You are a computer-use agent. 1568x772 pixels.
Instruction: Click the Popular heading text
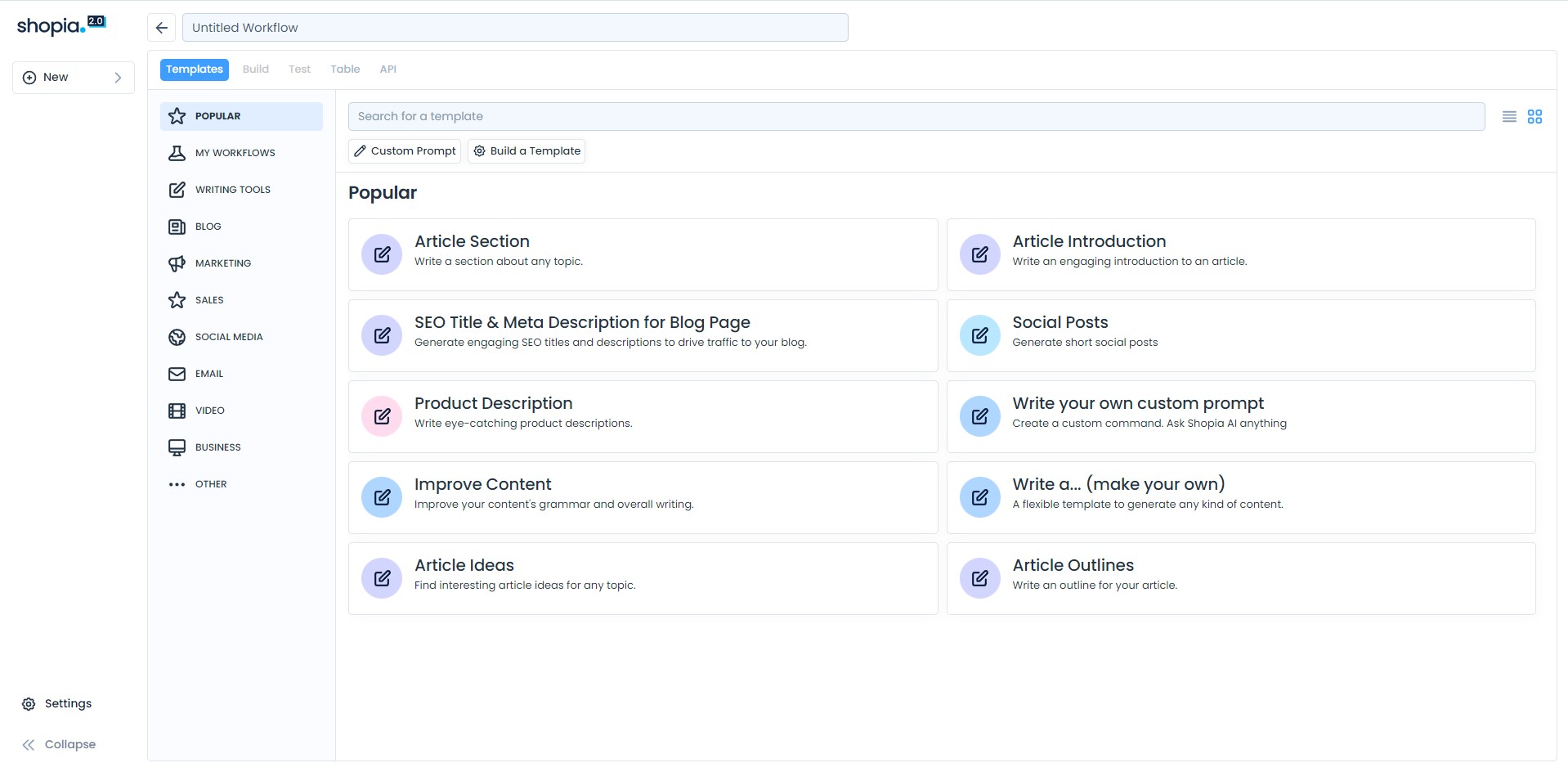coord(383,193)
